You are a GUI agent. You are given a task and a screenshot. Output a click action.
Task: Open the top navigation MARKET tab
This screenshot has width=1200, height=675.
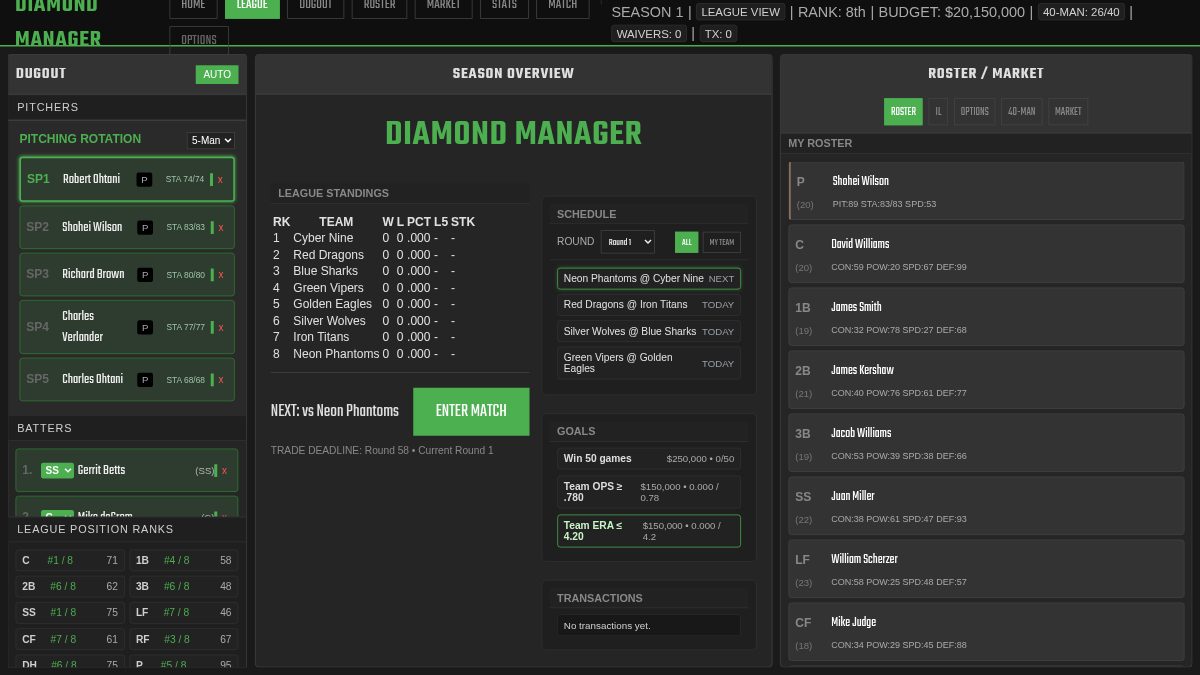(x=444, y=6)
